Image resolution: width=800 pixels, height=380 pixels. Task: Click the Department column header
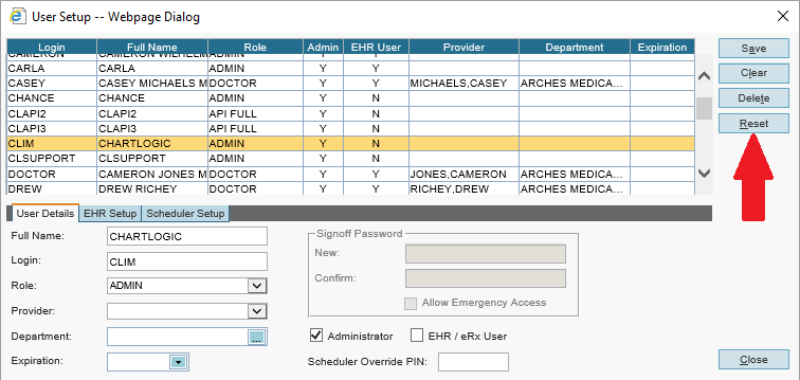[574, 47]
